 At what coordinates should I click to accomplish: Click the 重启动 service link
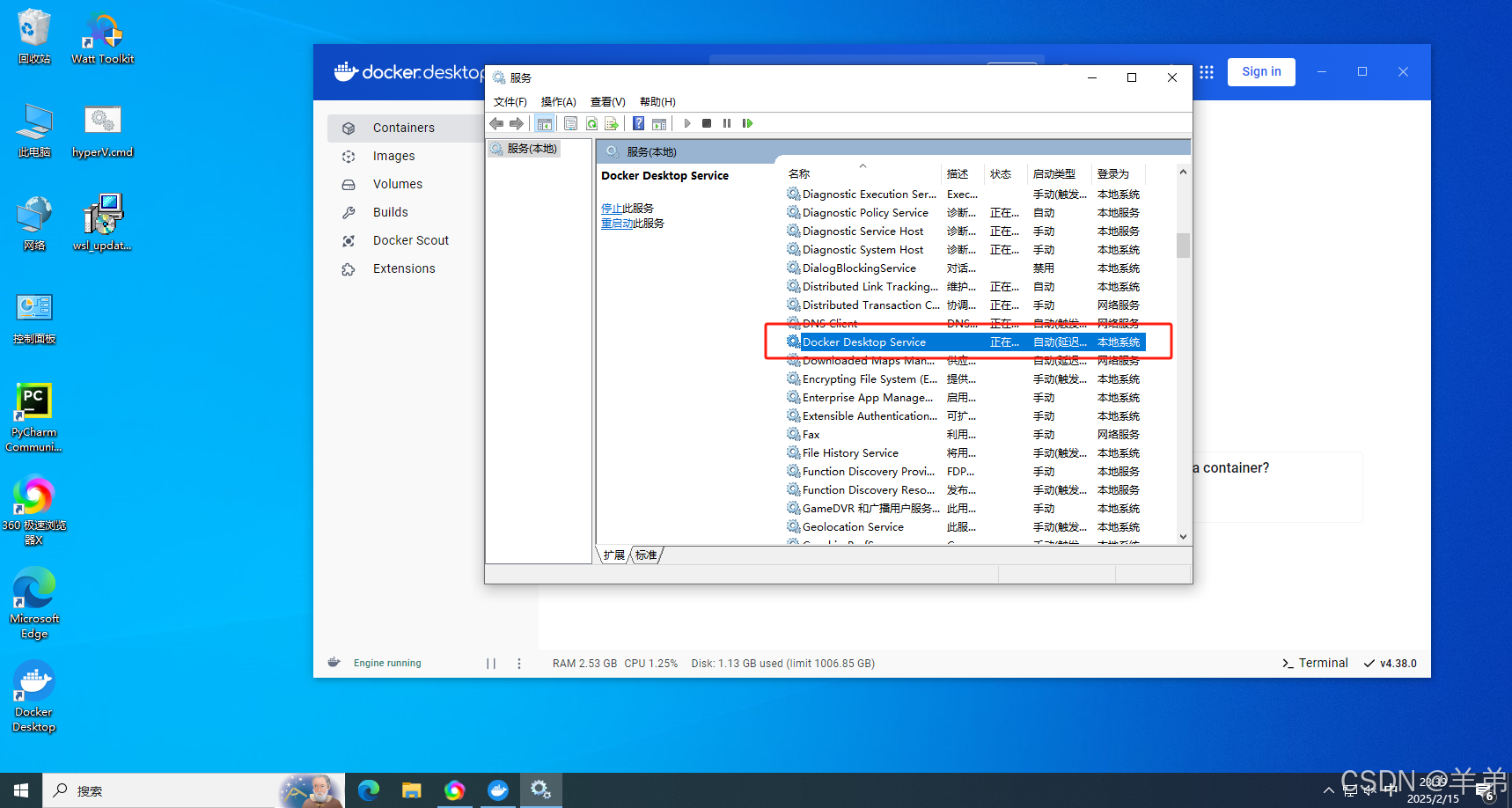click(x=617, y=224)
